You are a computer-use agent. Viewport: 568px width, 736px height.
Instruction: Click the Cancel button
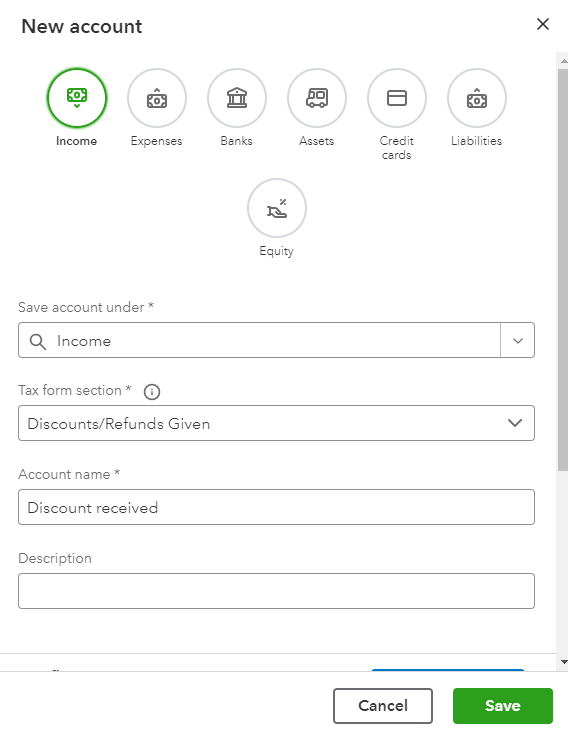coord(383,706)
